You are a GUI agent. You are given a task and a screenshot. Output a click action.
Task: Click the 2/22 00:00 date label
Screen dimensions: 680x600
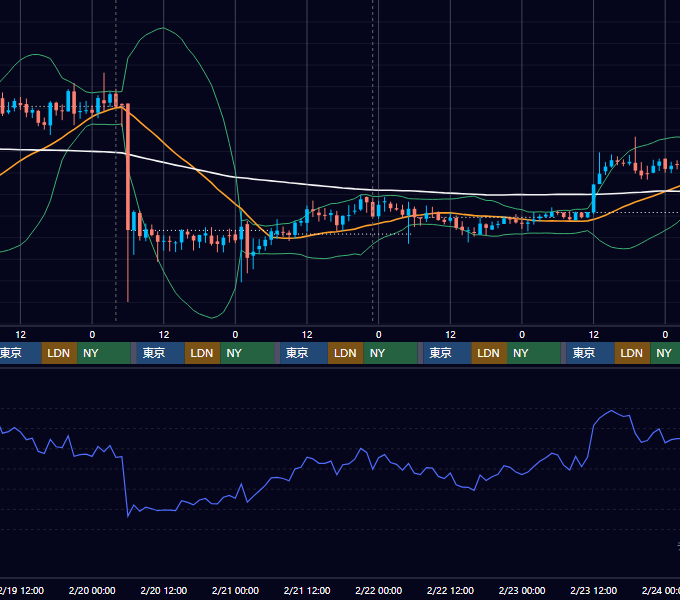coord(379,590)
